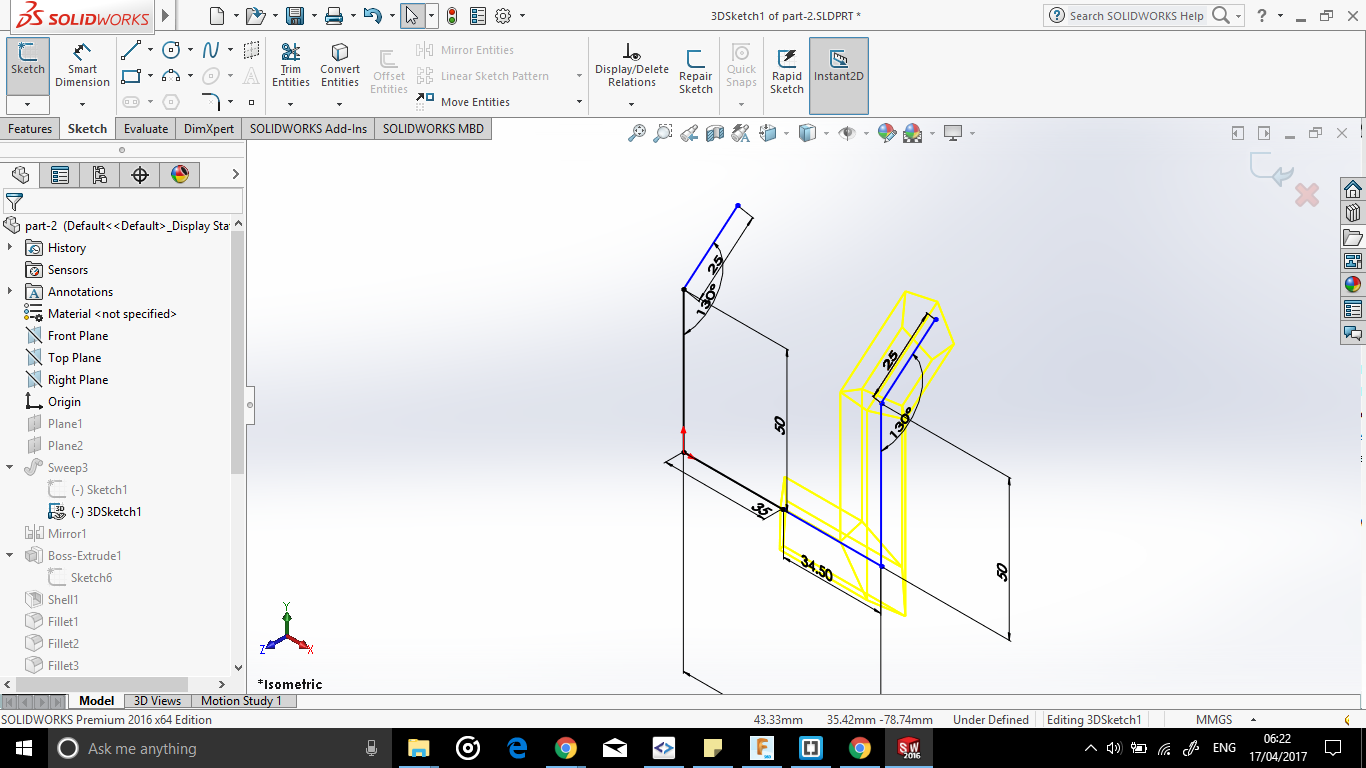Select the Trim Entities tool
1366x768 pixels.
coord(291,66)
